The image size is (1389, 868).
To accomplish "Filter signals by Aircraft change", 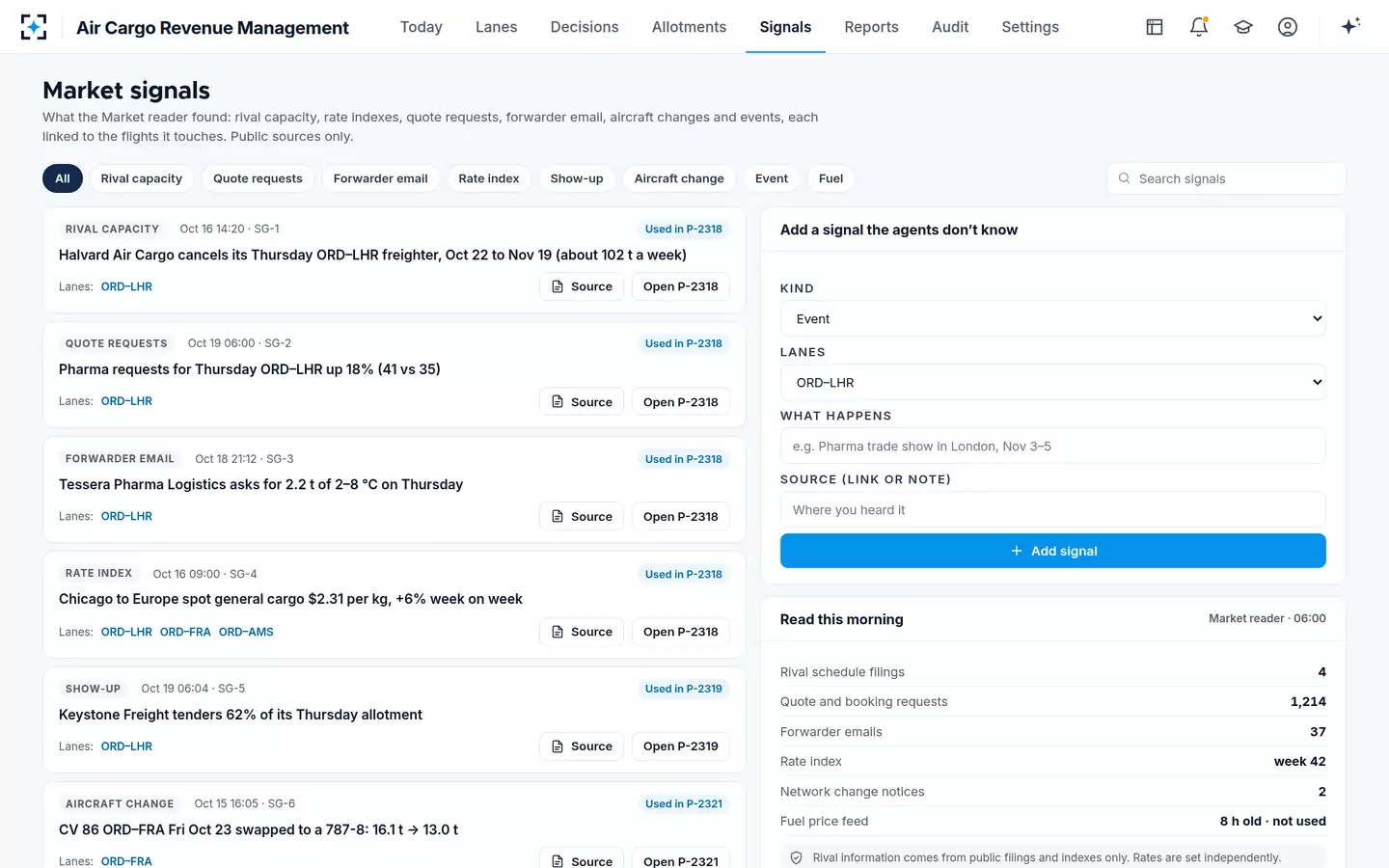I will [x=679, y=178].
